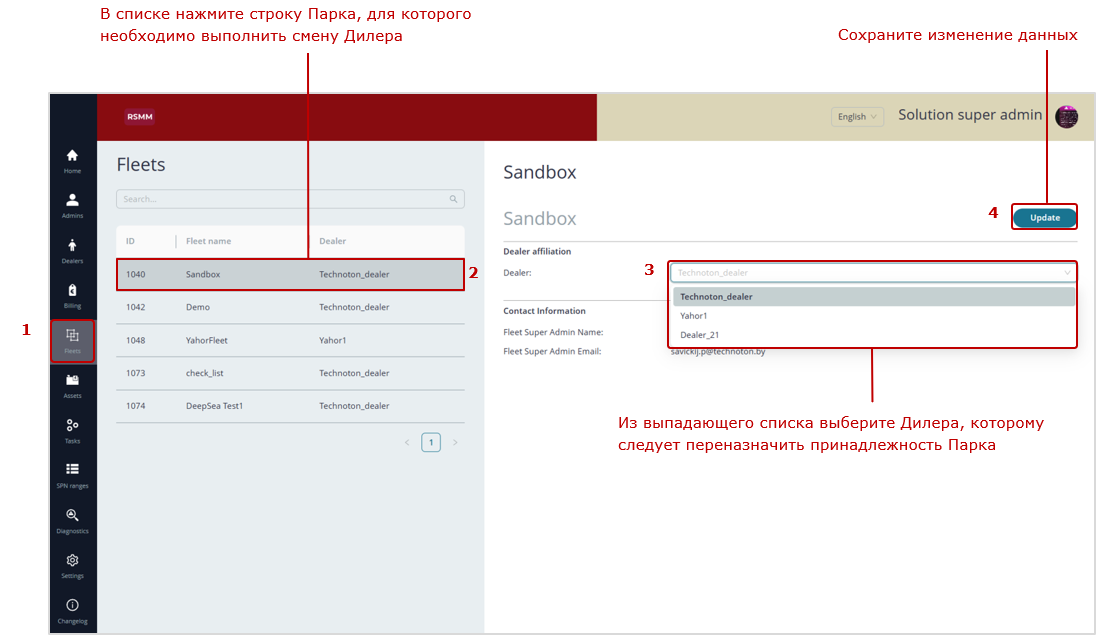Open the Dealers sidebar icon
Screen dimensions: 1100x639
72,250
